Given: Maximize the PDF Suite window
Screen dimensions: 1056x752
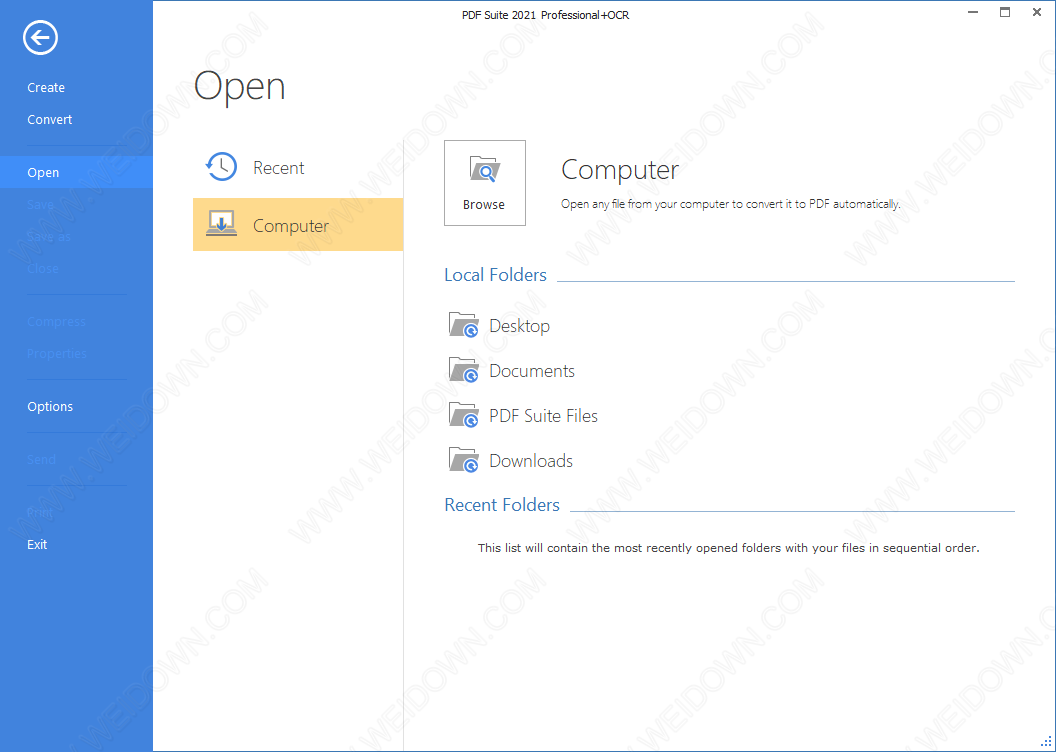Looking at the screenshot, I should 1005,12.
